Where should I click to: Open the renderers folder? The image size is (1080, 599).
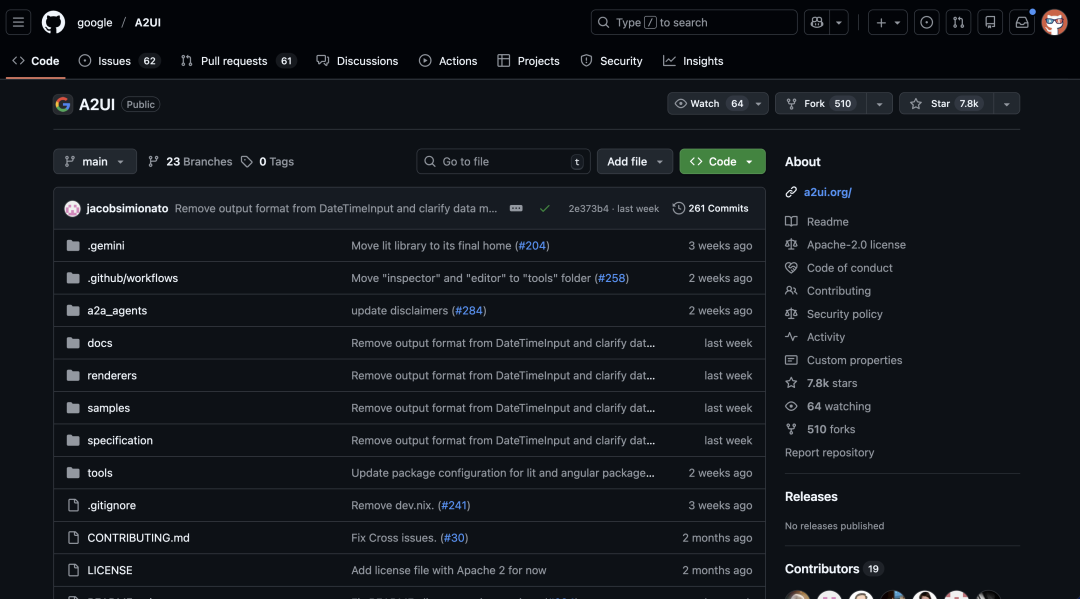(112, 375)
